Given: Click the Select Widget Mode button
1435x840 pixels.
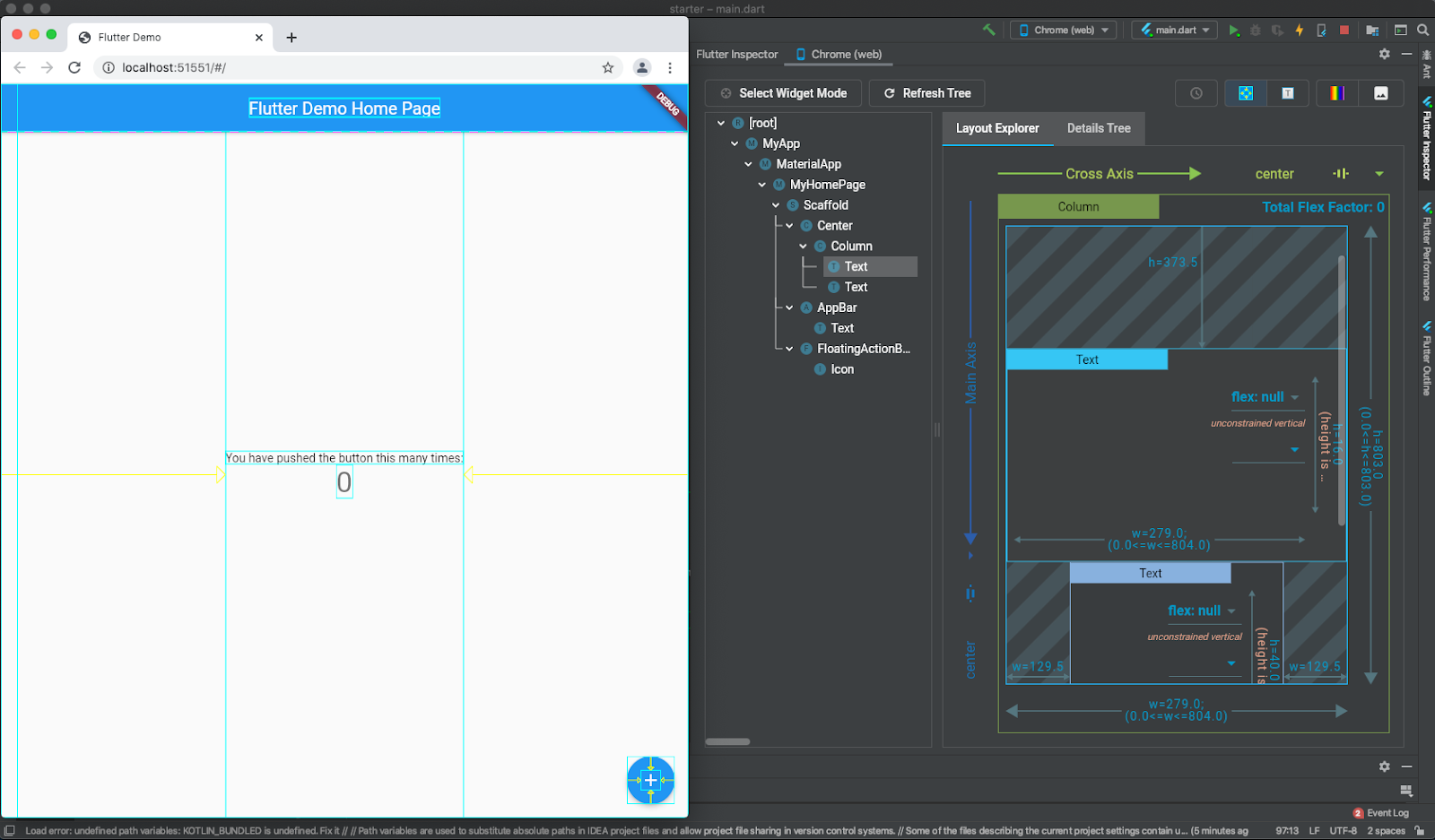Looking at the screenshot, I should point(783,92).
